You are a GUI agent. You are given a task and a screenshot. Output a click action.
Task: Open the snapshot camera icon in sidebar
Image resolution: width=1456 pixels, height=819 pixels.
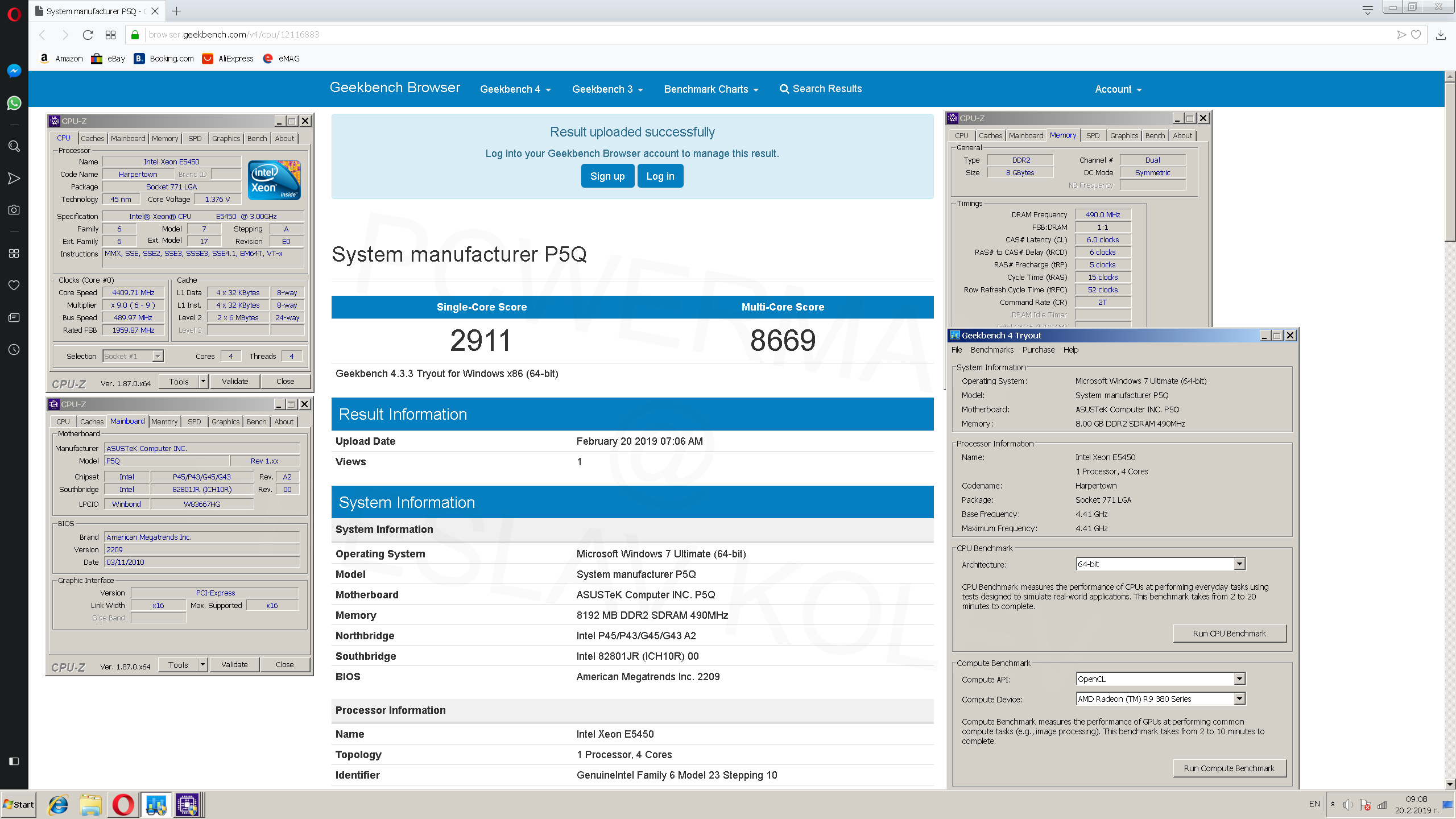pos(14,210)
